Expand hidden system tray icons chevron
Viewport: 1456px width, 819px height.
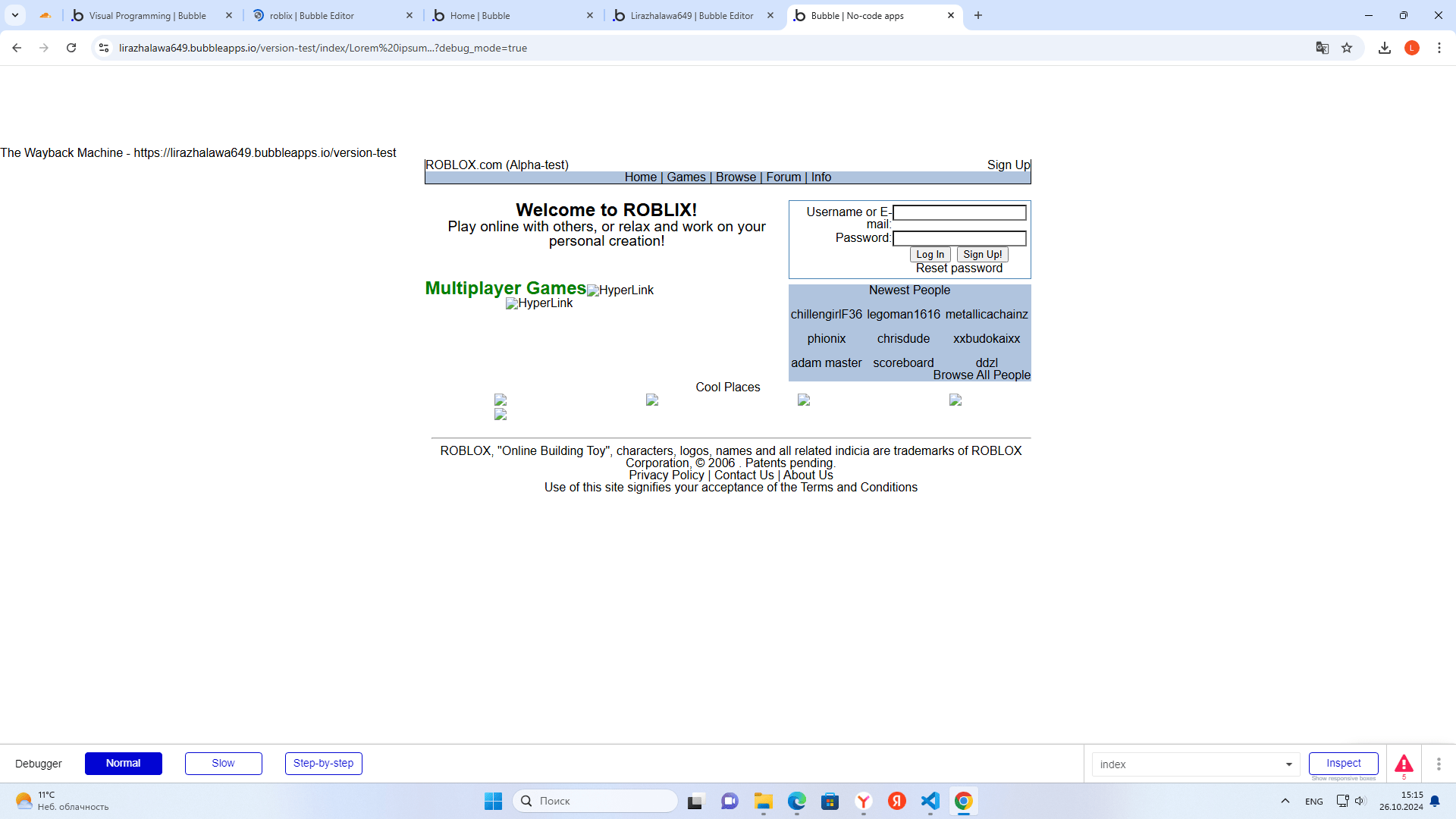coord(1285,801)
